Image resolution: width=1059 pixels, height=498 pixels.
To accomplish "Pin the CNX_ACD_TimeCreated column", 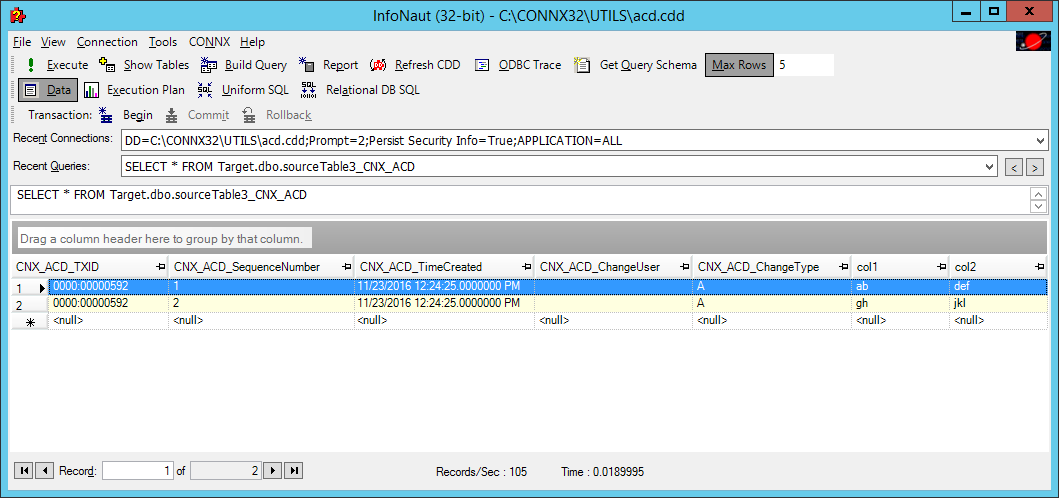I will 527,267.
